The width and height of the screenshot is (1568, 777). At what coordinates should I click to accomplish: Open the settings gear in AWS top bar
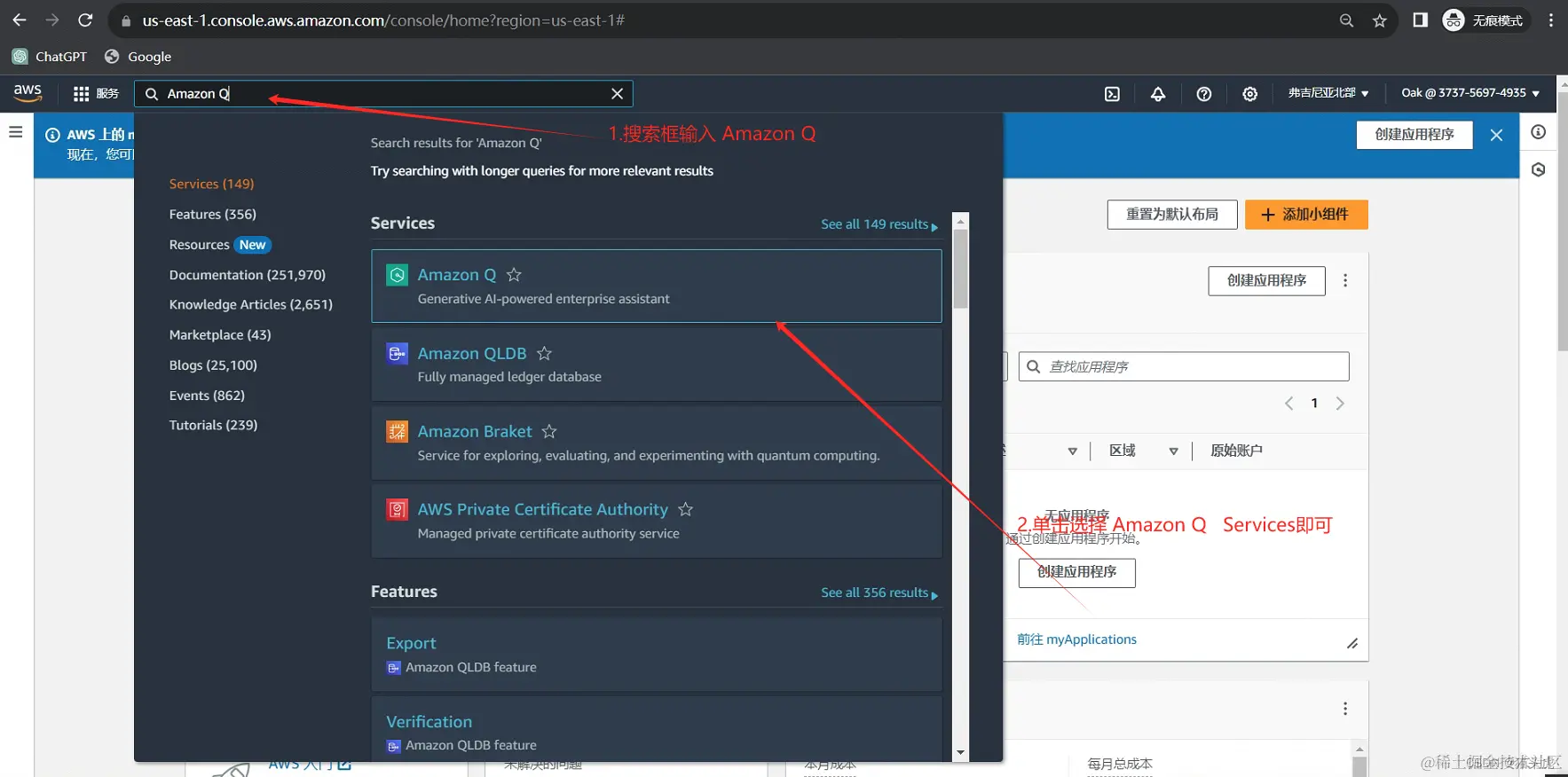(1249, 93)
